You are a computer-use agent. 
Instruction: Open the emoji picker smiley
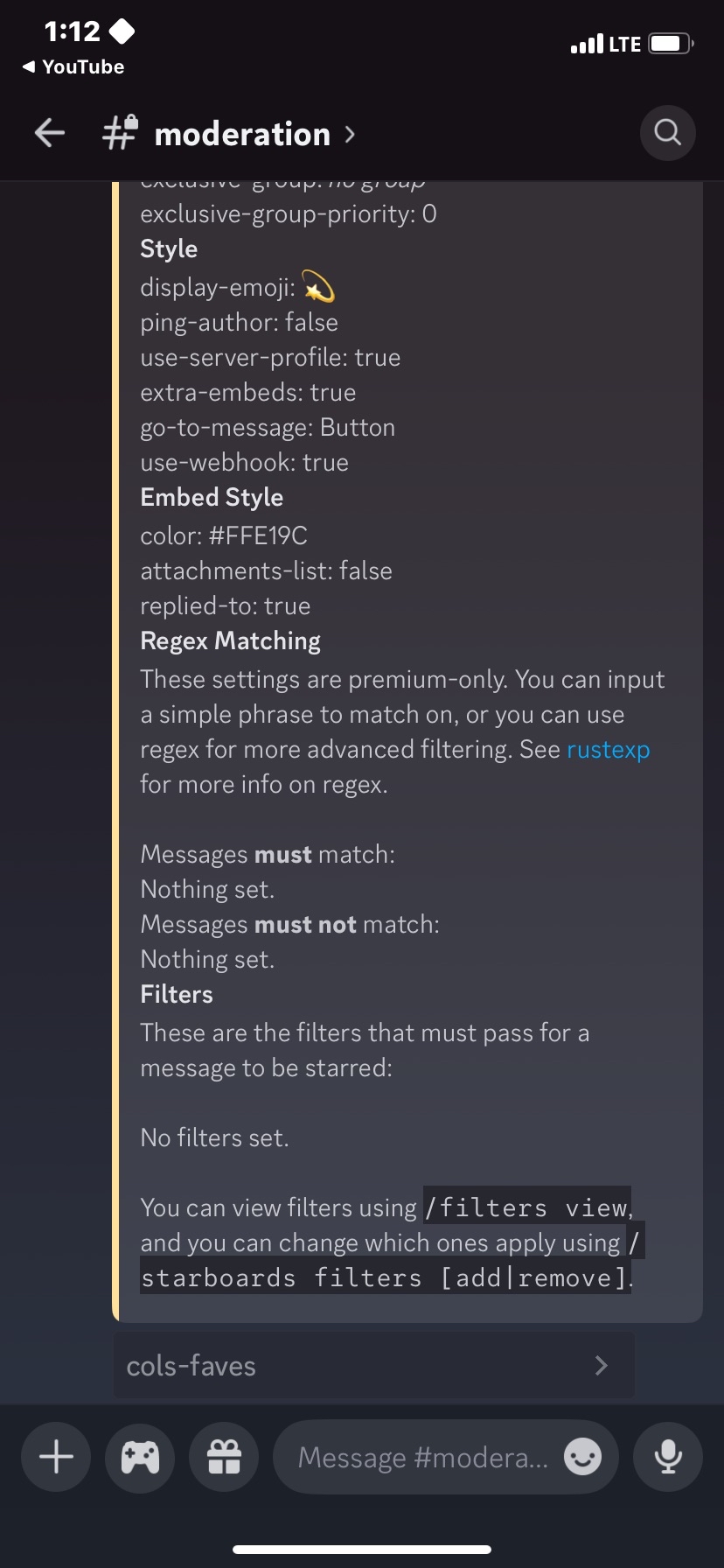[x=582, y=1457]
